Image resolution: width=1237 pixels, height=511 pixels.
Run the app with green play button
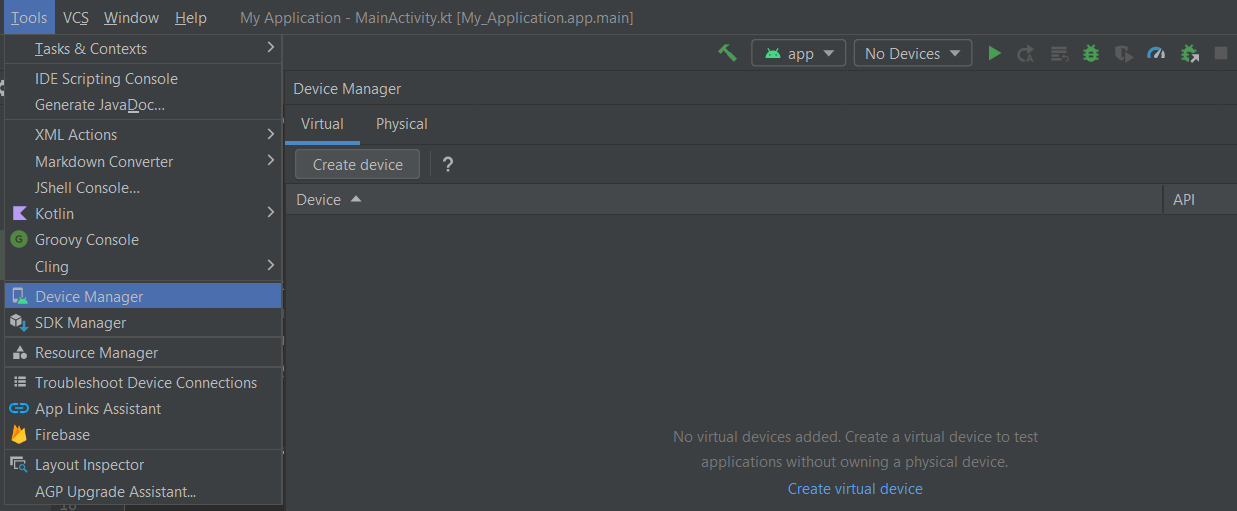994,53
